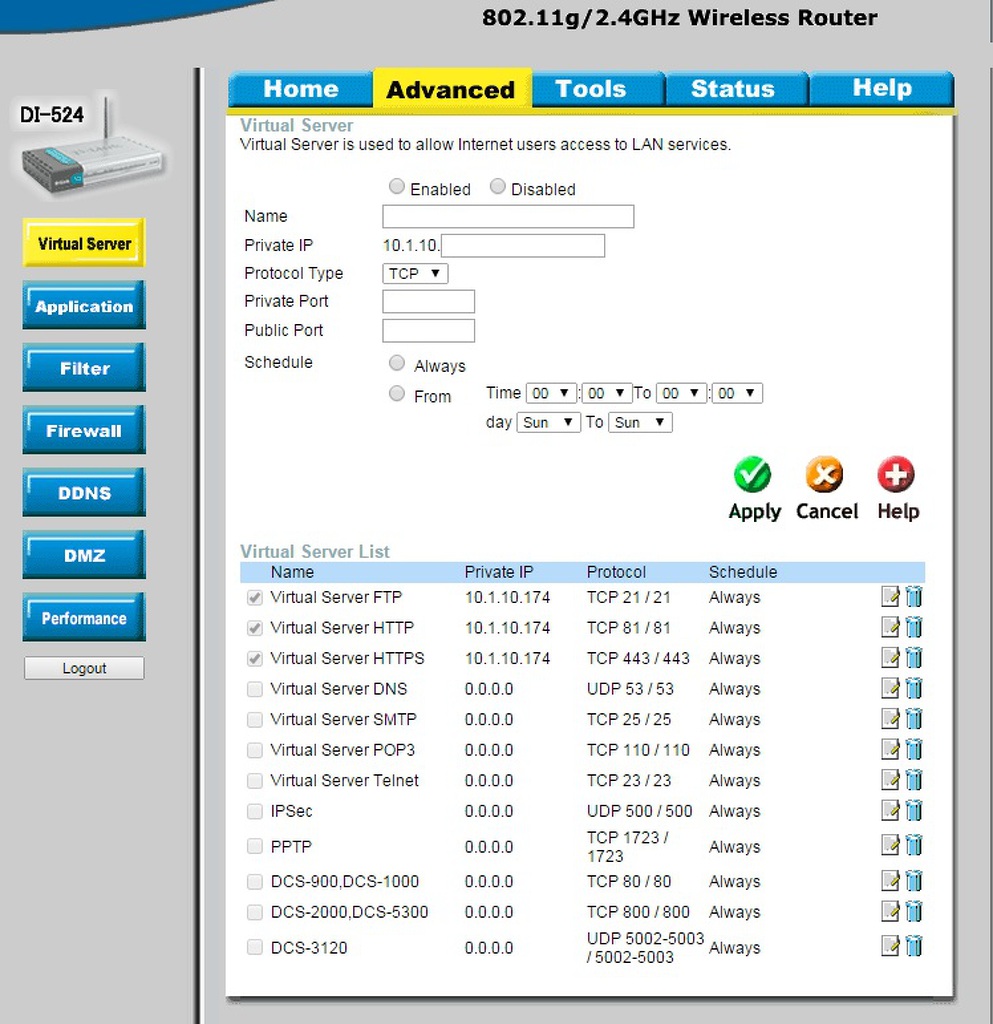Viewport: 993px width, 1024px height.
Task: Edit the Virtual Server DNS entry
Action: tap(890, 688)
